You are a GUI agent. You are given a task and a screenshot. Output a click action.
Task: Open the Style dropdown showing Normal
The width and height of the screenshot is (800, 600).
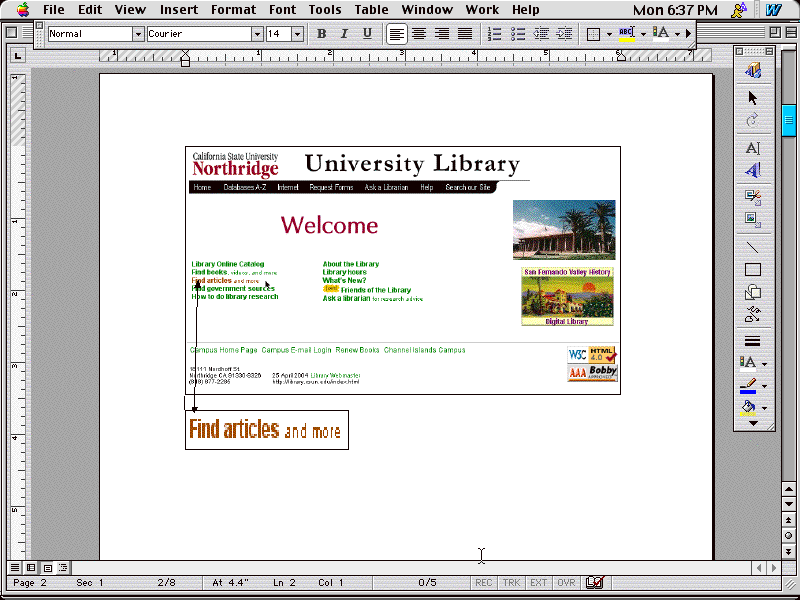[138, 34]
